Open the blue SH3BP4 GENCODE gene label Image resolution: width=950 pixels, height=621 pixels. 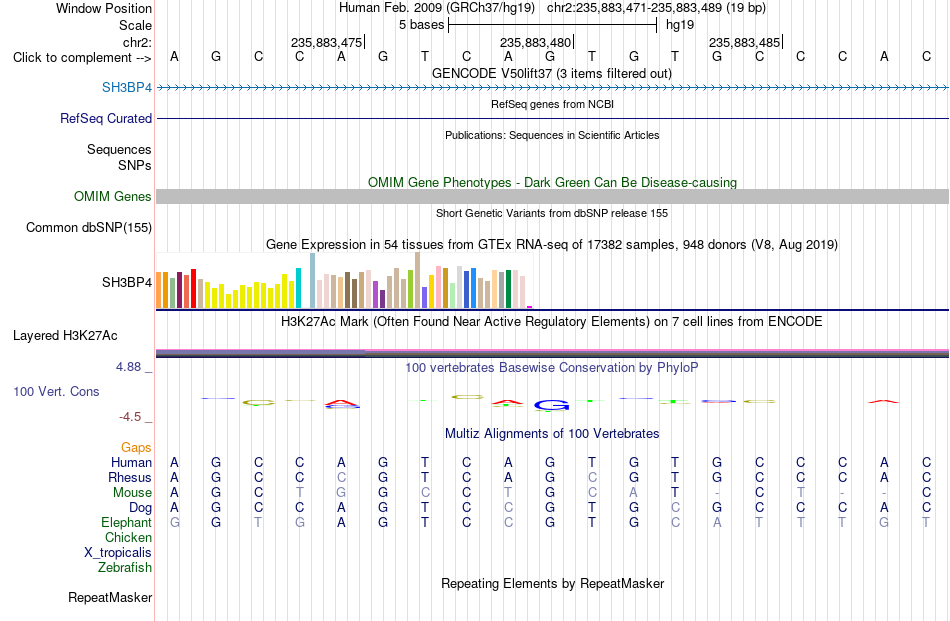tap(127, 87)
